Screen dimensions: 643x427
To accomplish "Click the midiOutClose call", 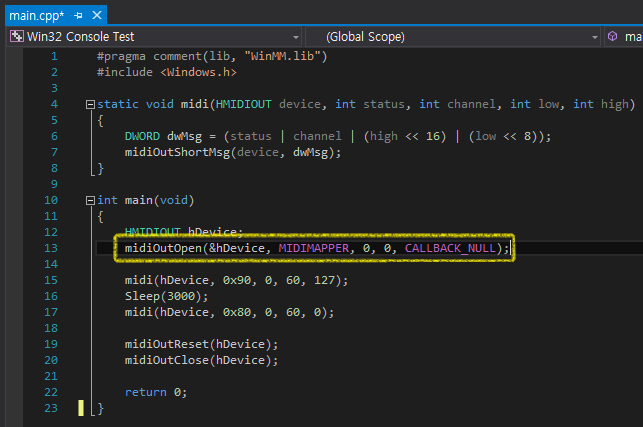I will point(166,360).
